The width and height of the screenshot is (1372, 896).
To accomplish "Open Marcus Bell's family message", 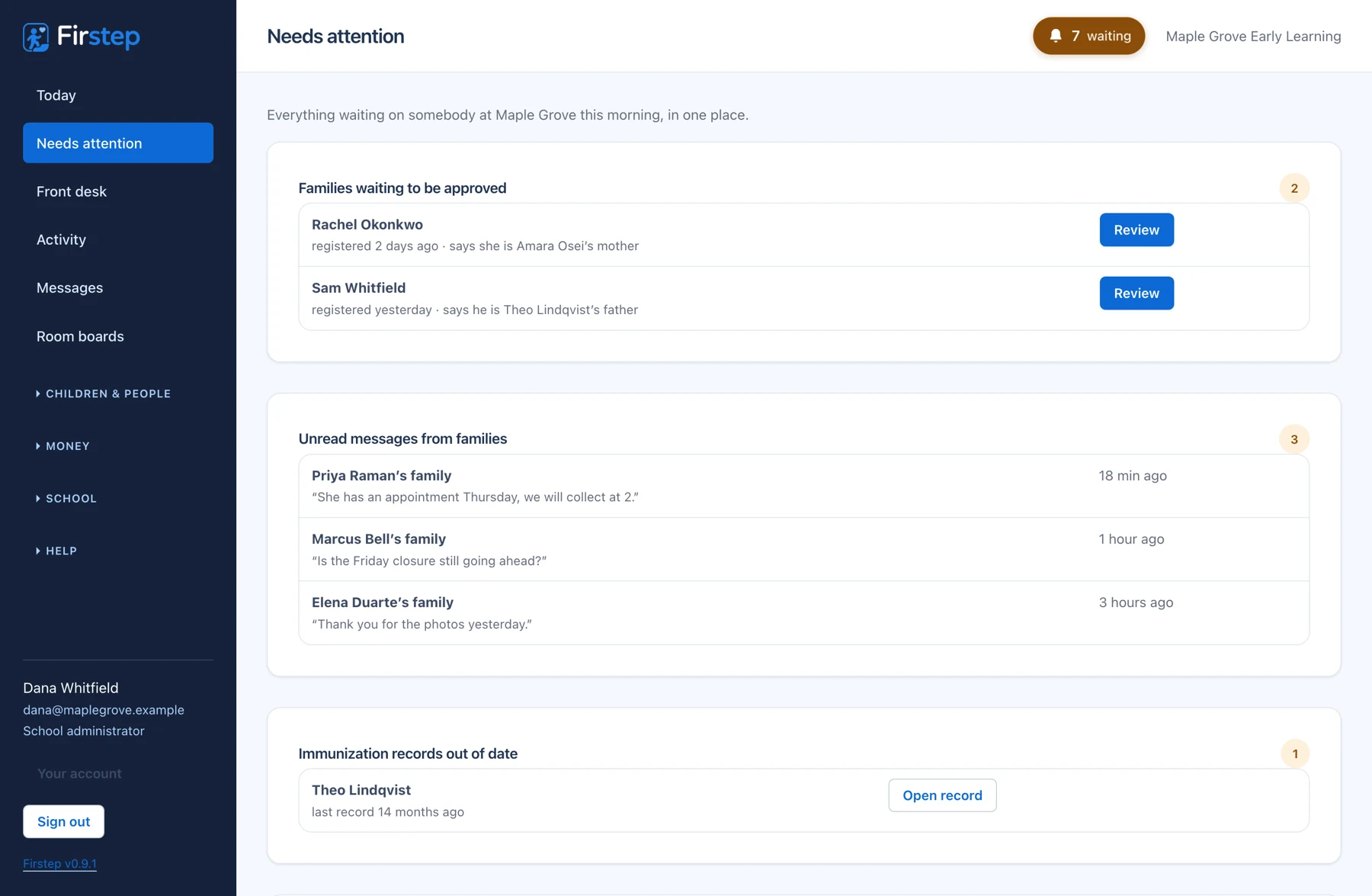I will point(804,549).
